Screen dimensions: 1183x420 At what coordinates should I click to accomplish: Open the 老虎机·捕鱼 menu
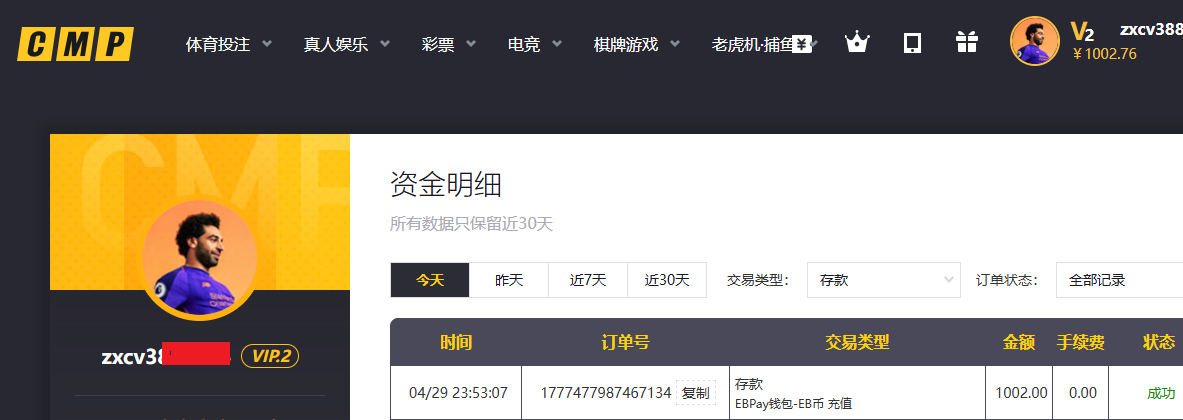752,44
